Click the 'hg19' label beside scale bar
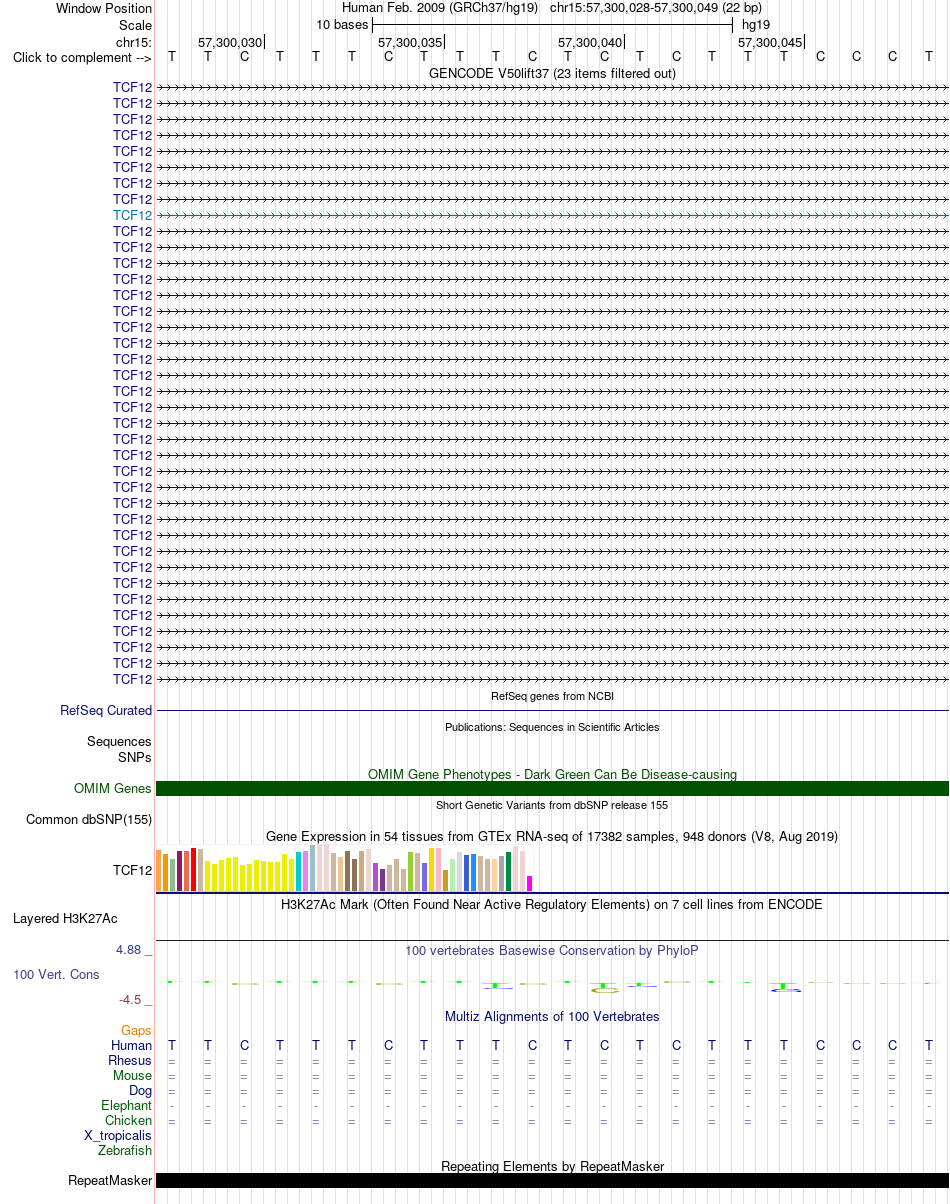Image resolution: width=950 pixels, height=1204 pixels. pos(756,24)
